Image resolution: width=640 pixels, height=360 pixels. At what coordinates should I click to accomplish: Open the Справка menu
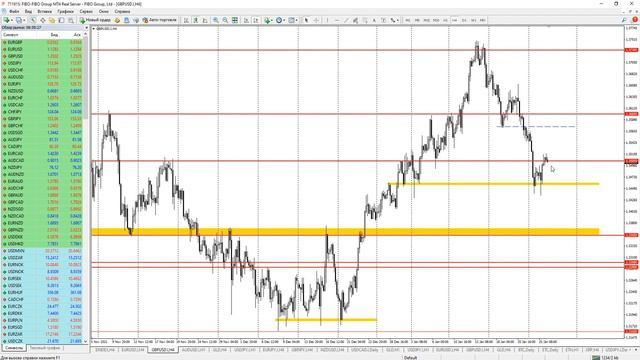(x=122, y=11)
